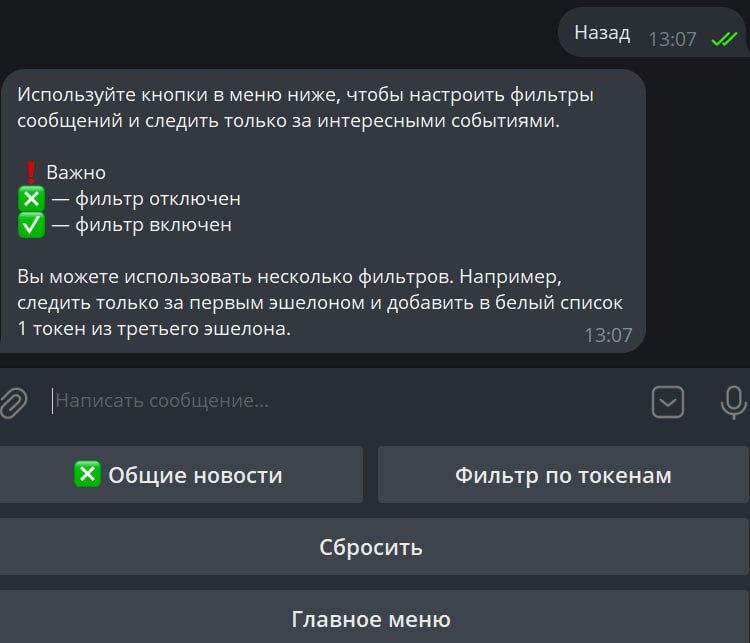Click the 13:07 timestamp on the bot's instructions

tap(608, 335)
